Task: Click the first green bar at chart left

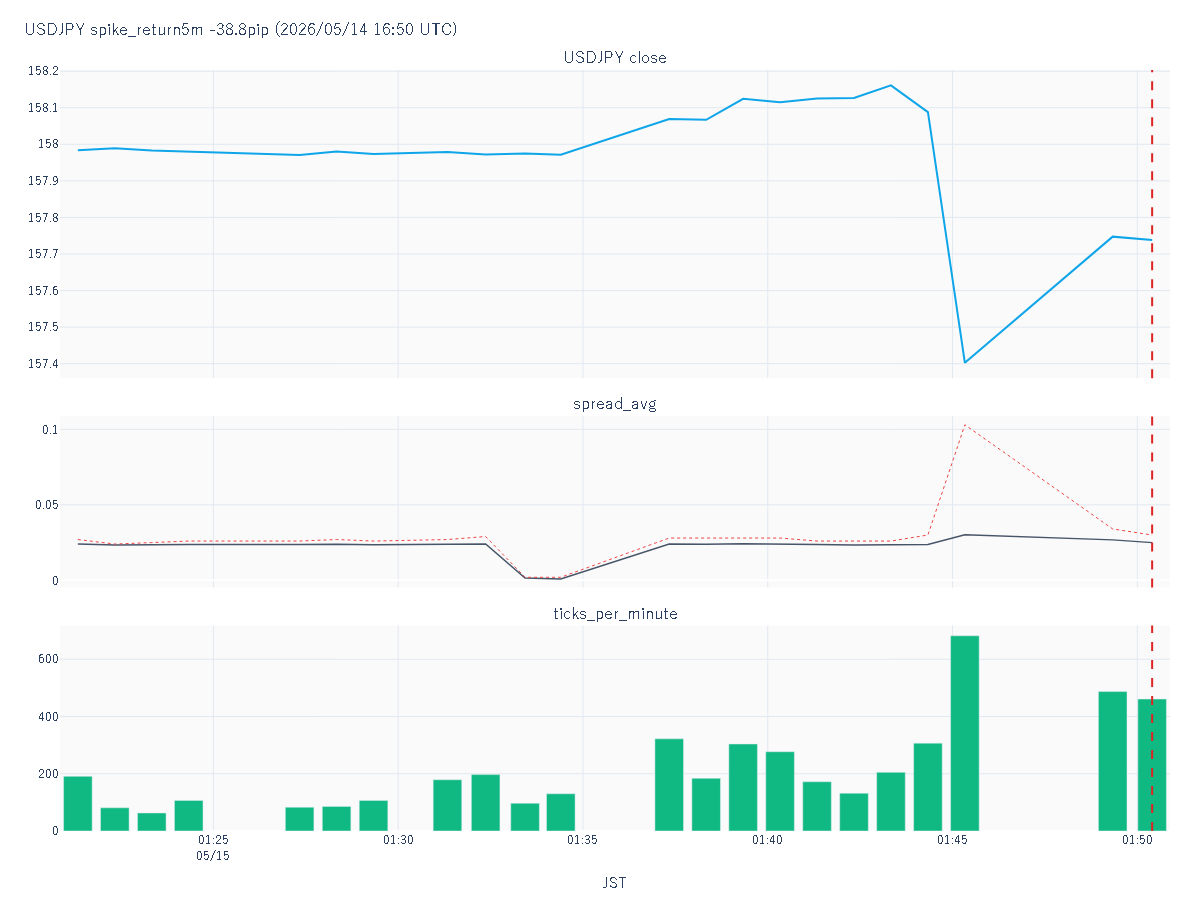Action: [78, 804]
